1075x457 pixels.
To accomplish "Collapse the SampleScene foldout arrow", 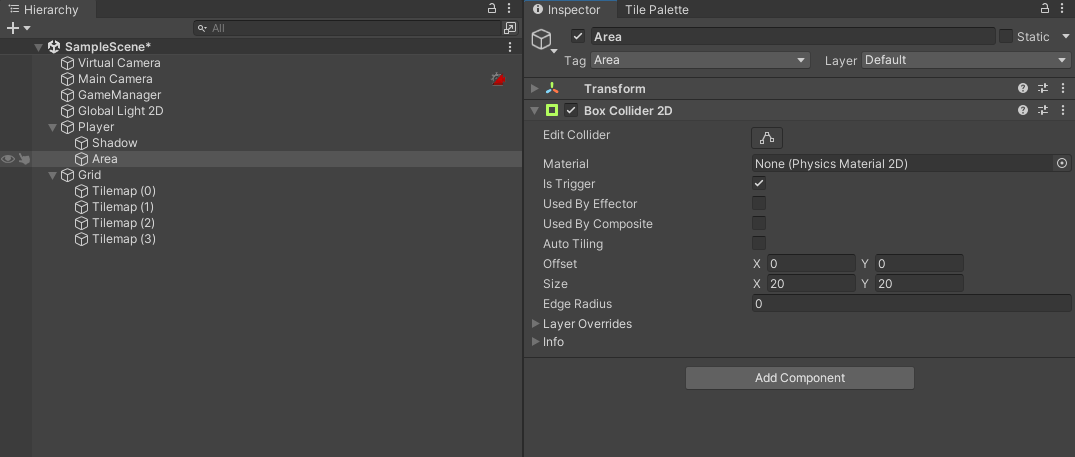I will pos(39,47).
